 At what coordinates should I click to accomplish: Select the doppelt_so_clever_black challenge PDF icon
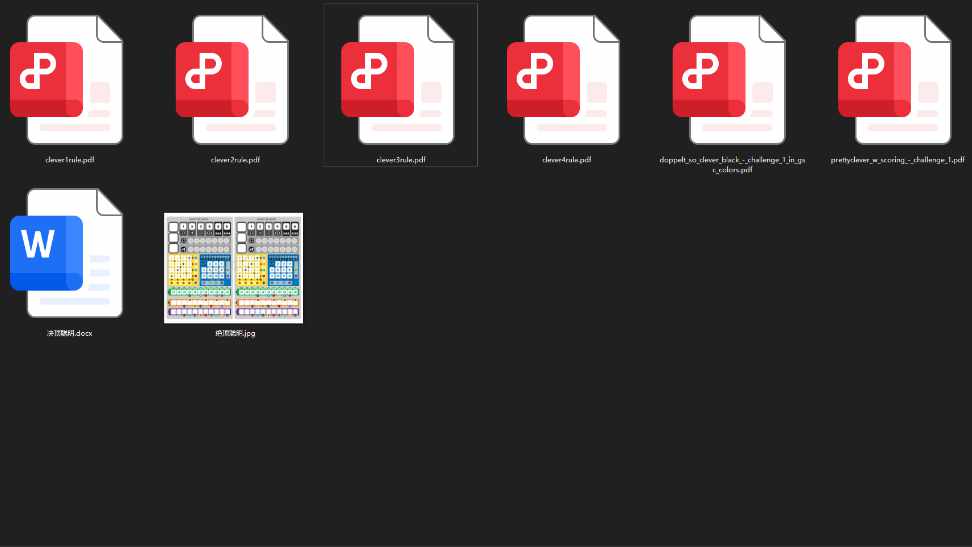point(732,80)
